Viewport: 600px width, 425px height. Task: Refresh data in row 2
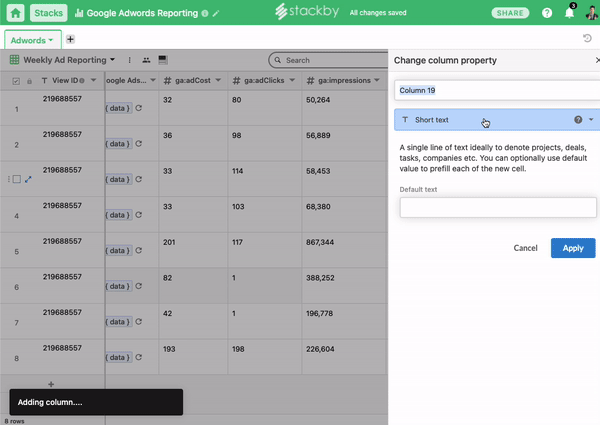click(x=139, y=144)
